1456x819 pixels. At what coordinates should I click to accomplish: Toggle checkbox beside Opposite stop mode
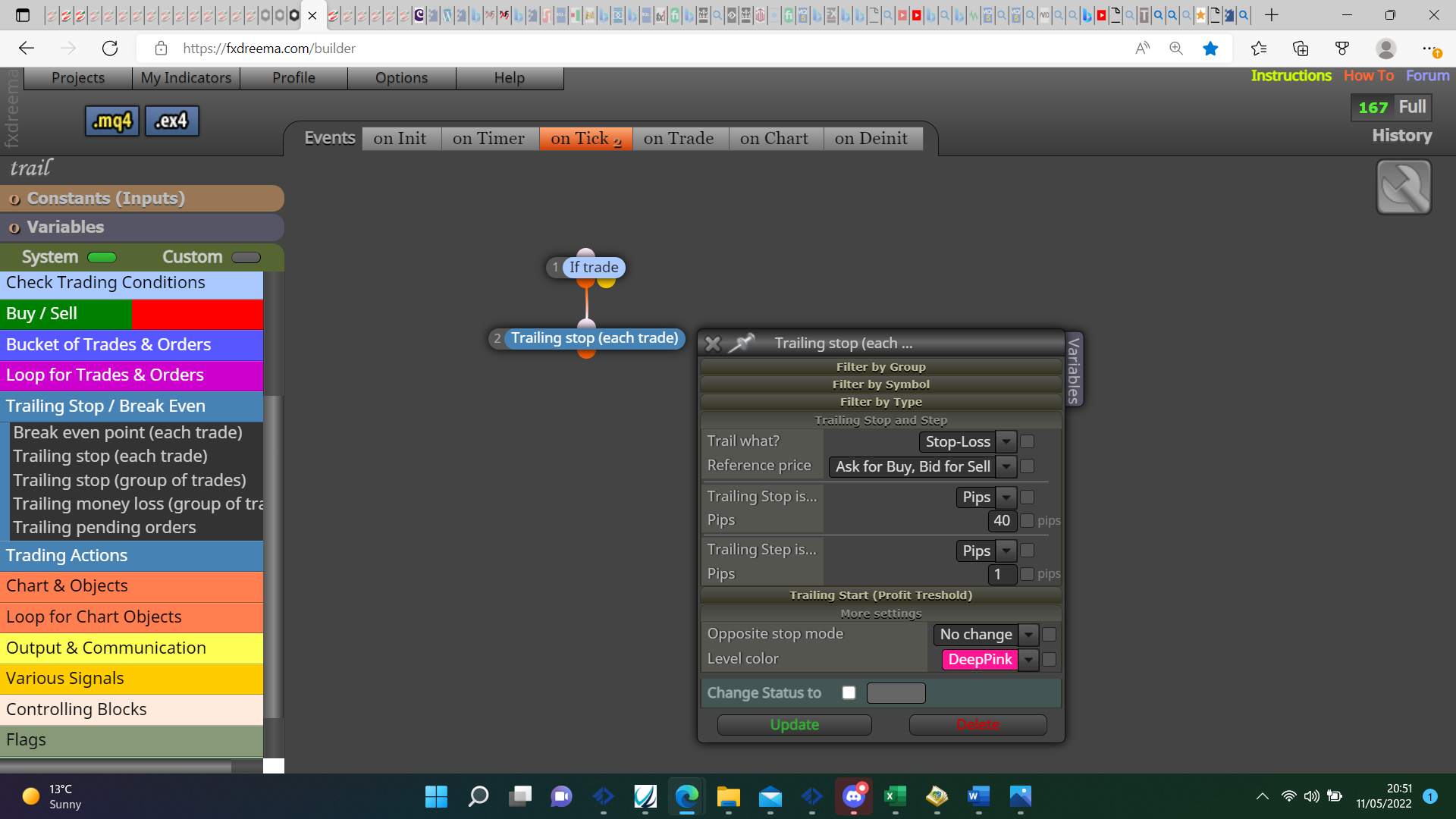coord(1050,635)
